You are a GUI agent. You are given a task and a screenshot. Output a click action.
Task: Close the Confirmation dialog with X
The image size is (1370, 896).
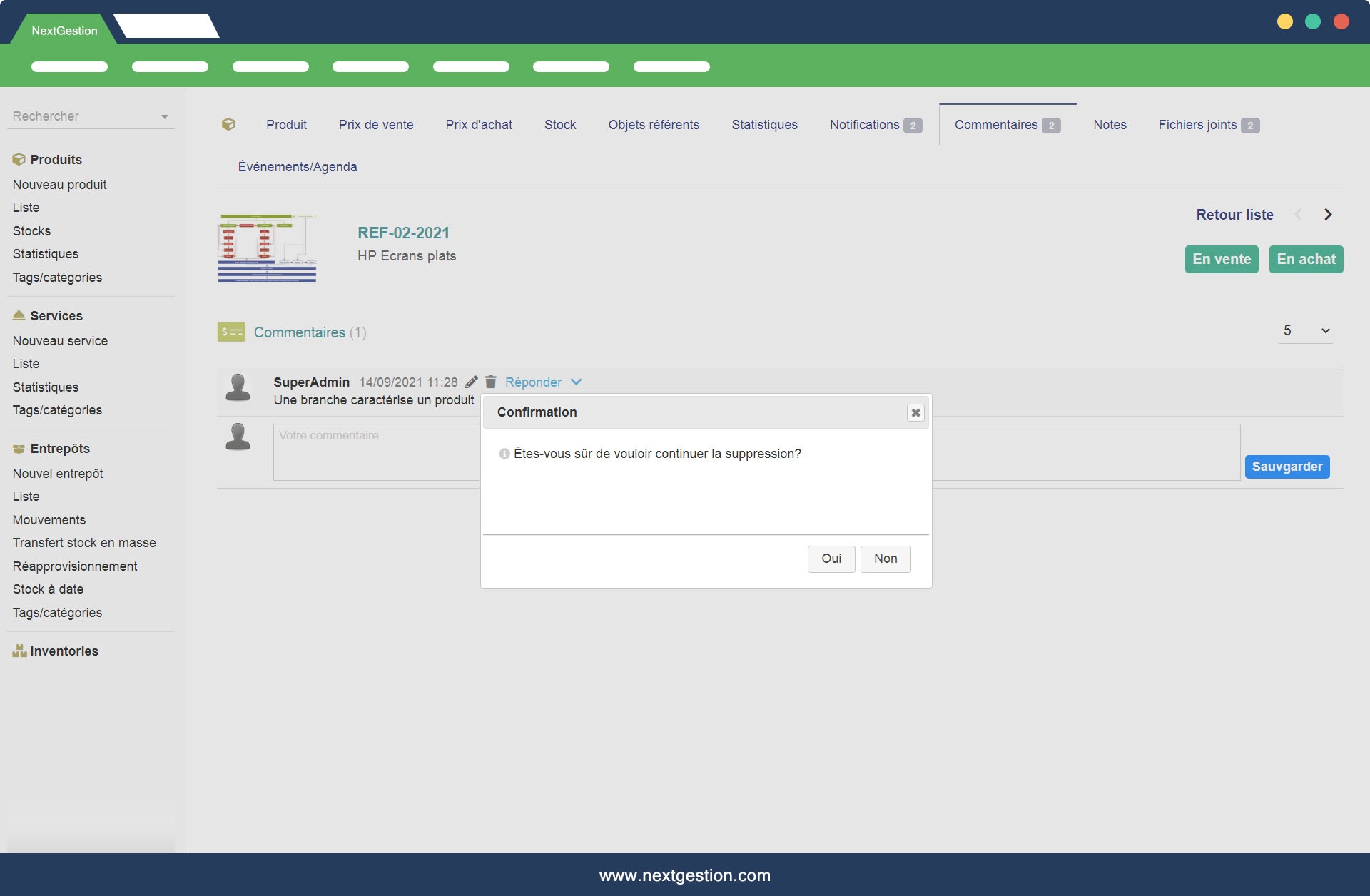point(915,412)
